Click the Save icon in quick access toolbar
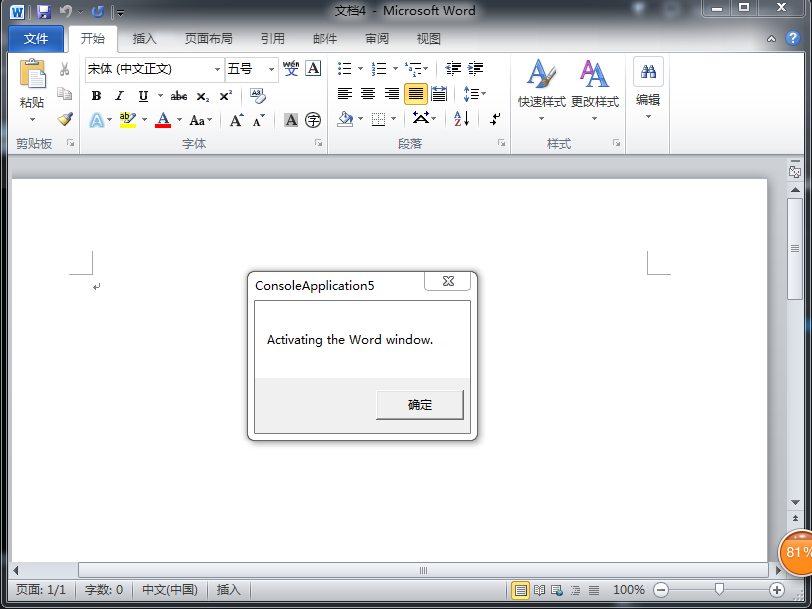Viewport: 812px width, 609px height. pos(44,11)
